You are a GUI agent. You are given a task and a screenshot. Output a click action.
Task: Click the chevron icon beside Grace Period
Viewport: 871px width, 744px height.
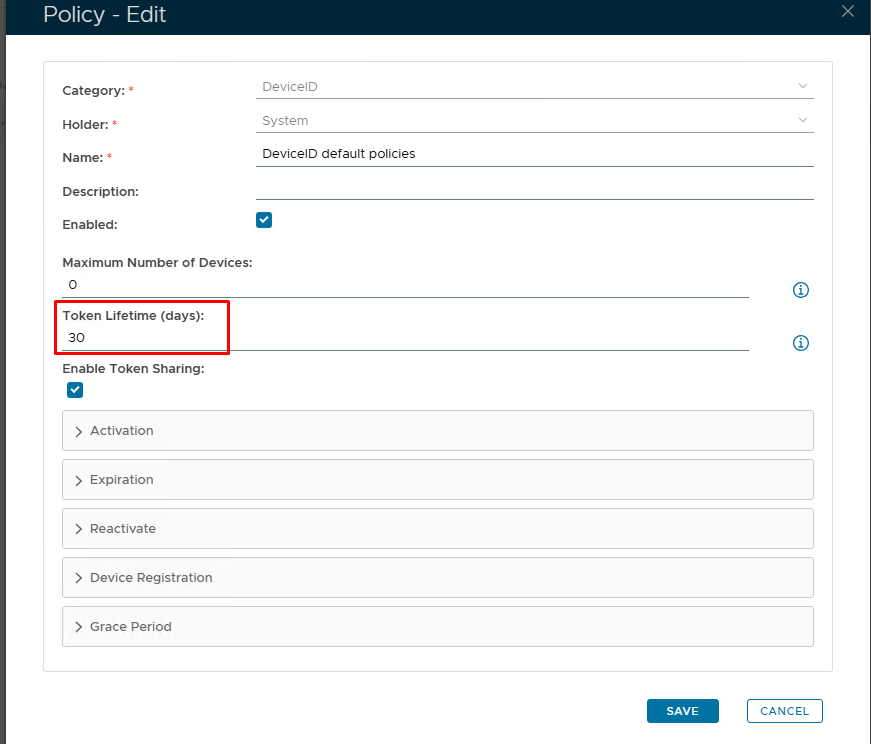pos(79,627)
